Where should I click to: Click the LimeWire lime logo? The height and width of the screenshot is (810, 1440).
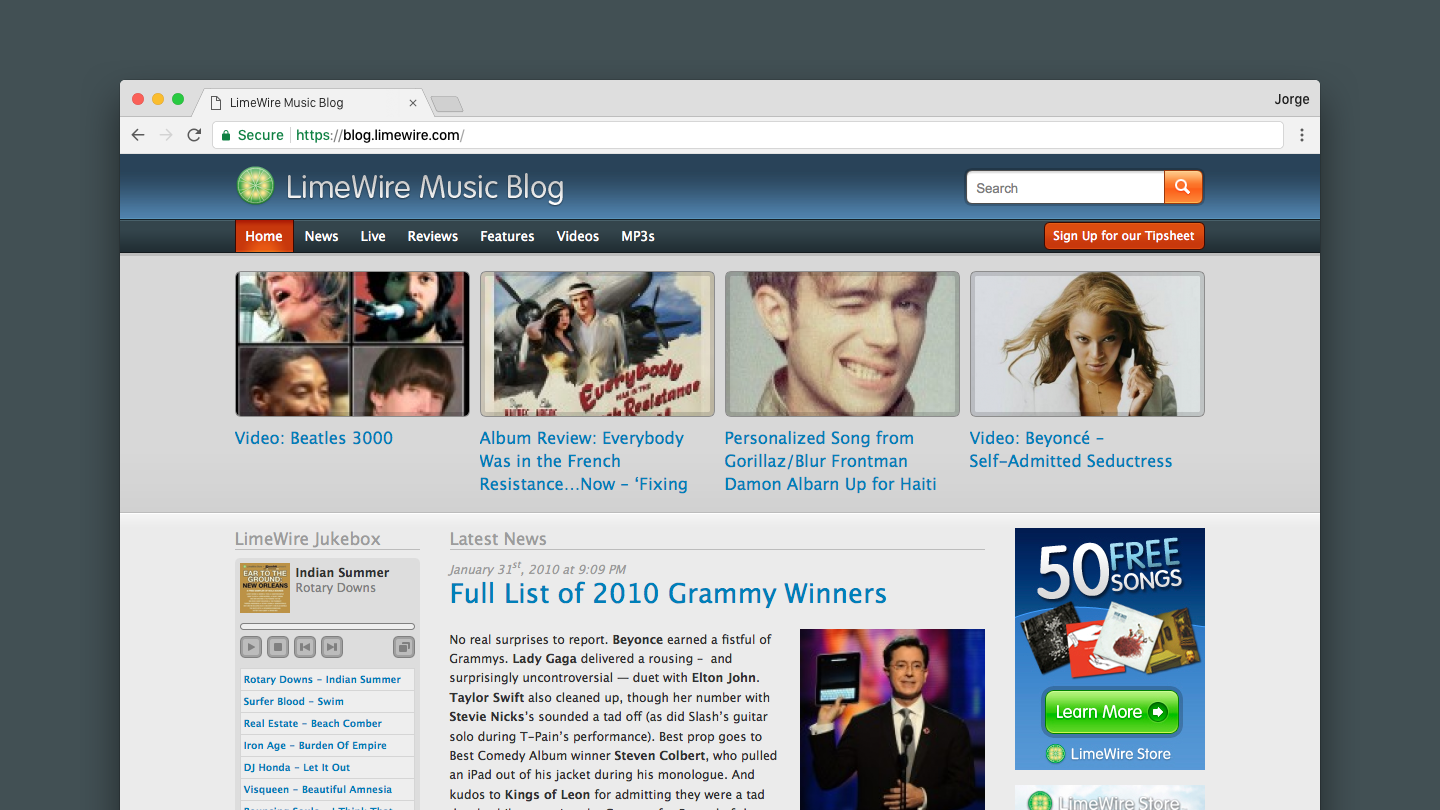pos(255,186)
